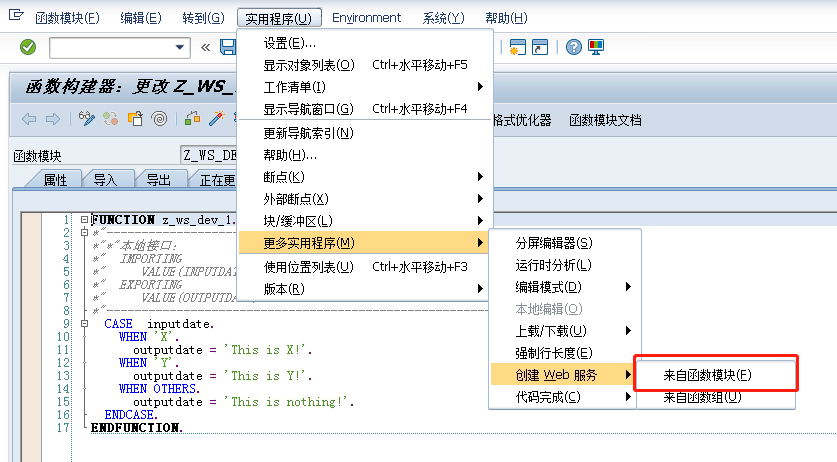Click the spiral enhance icon

(x=159, y=118)
